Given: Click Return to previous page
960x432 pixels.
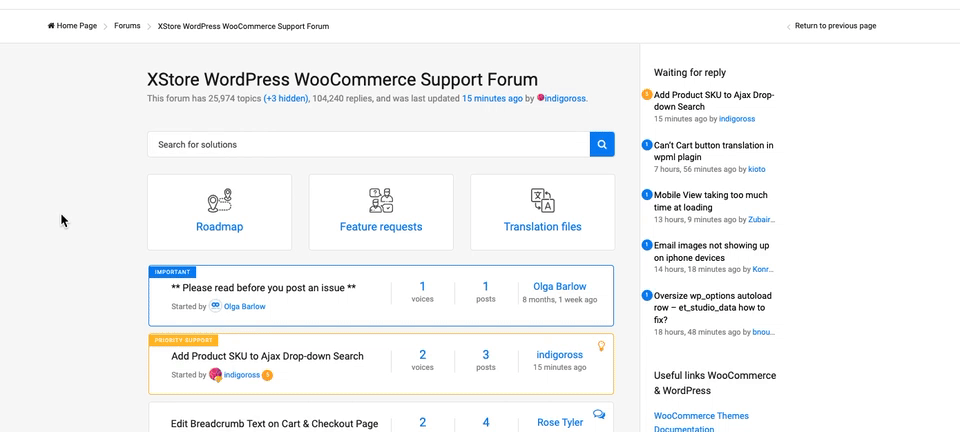Looking at the screenshot, I should [835, 26].
